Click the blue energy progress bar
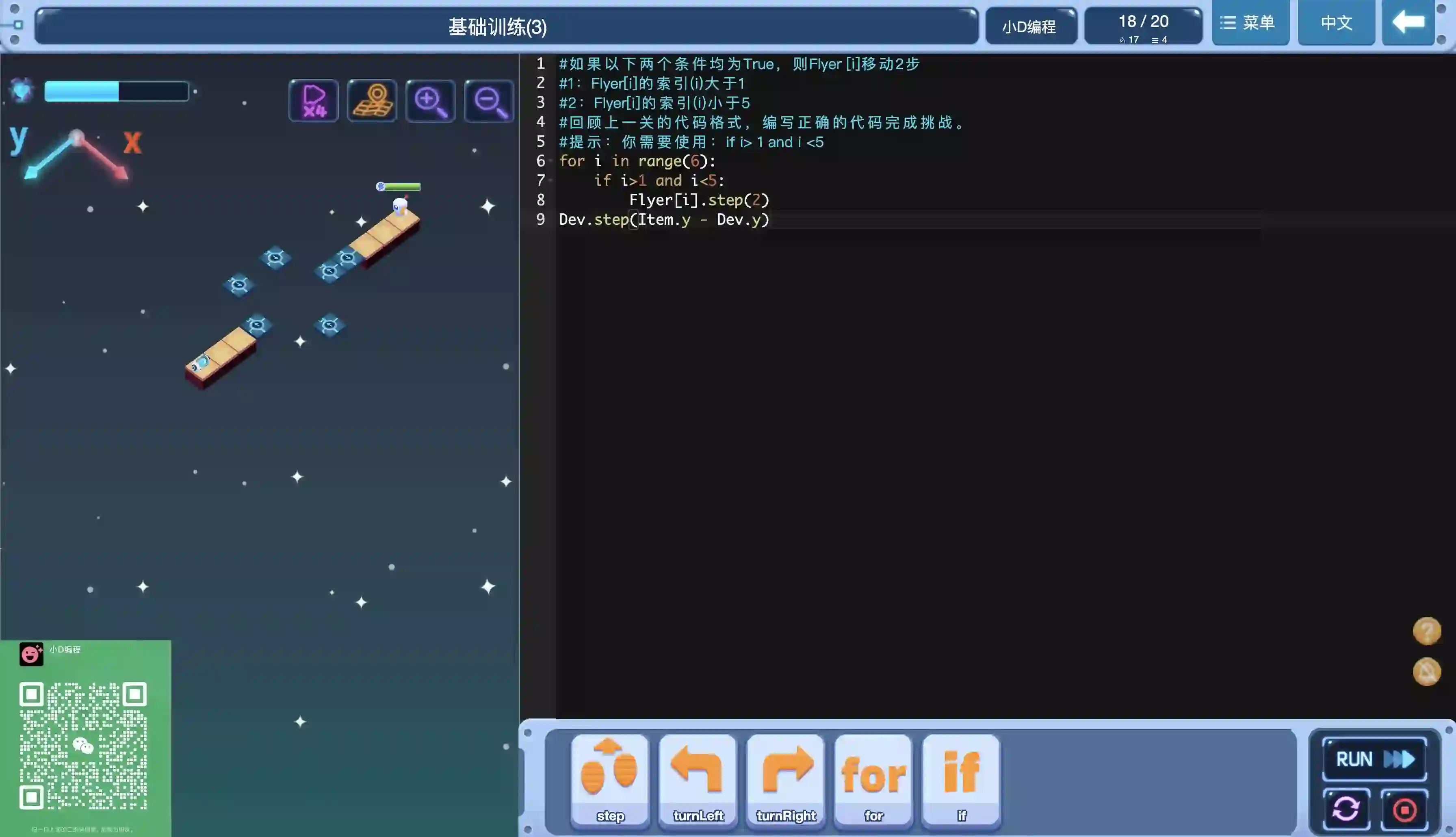Viewport: 1456px width, 837px height. (117, 91)
